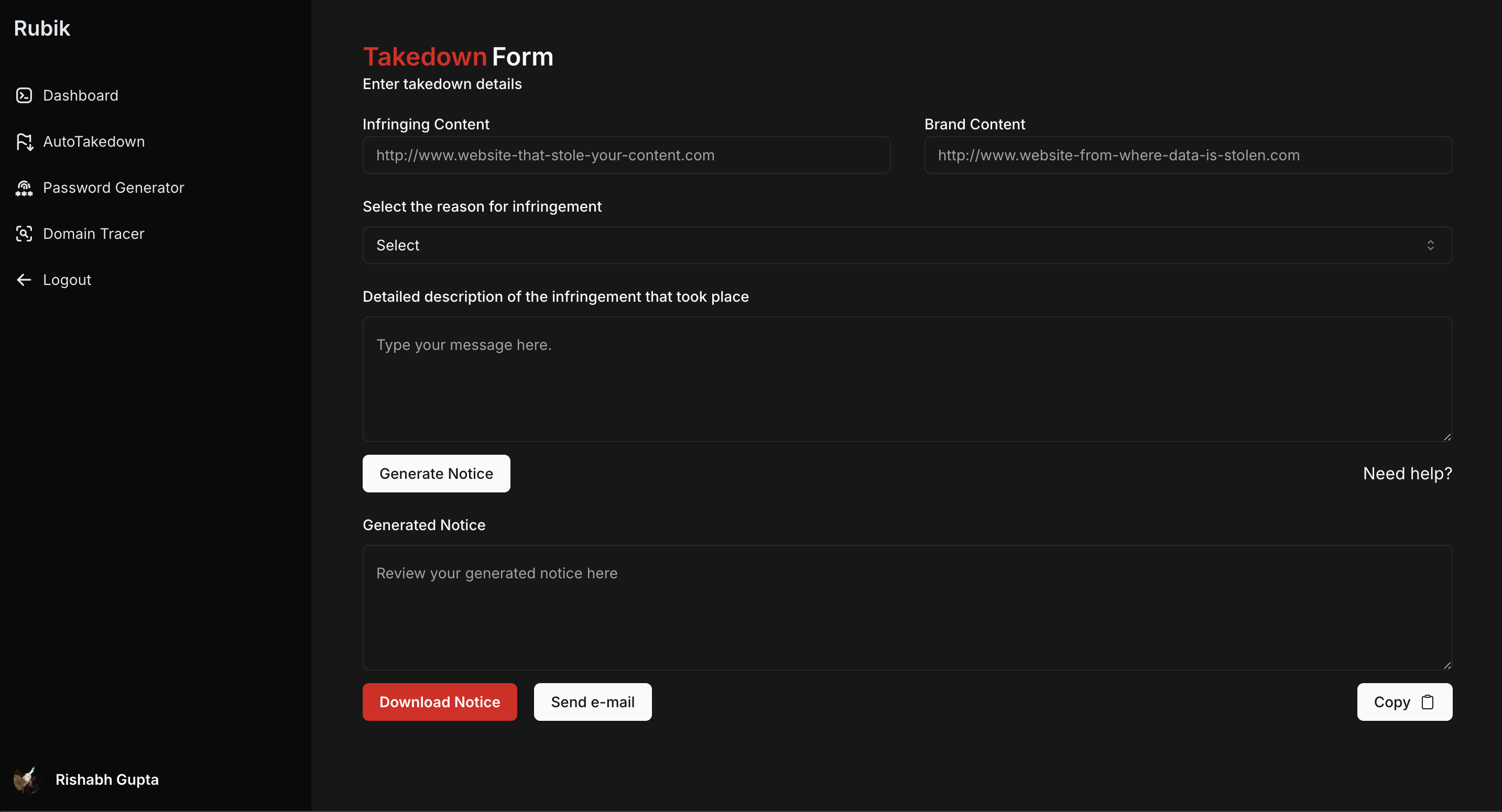Image resolution: width=1502 pixels, height=812 pixels.
Task: Click the AutoTakedown flag icon
Action: coord(24,141)
